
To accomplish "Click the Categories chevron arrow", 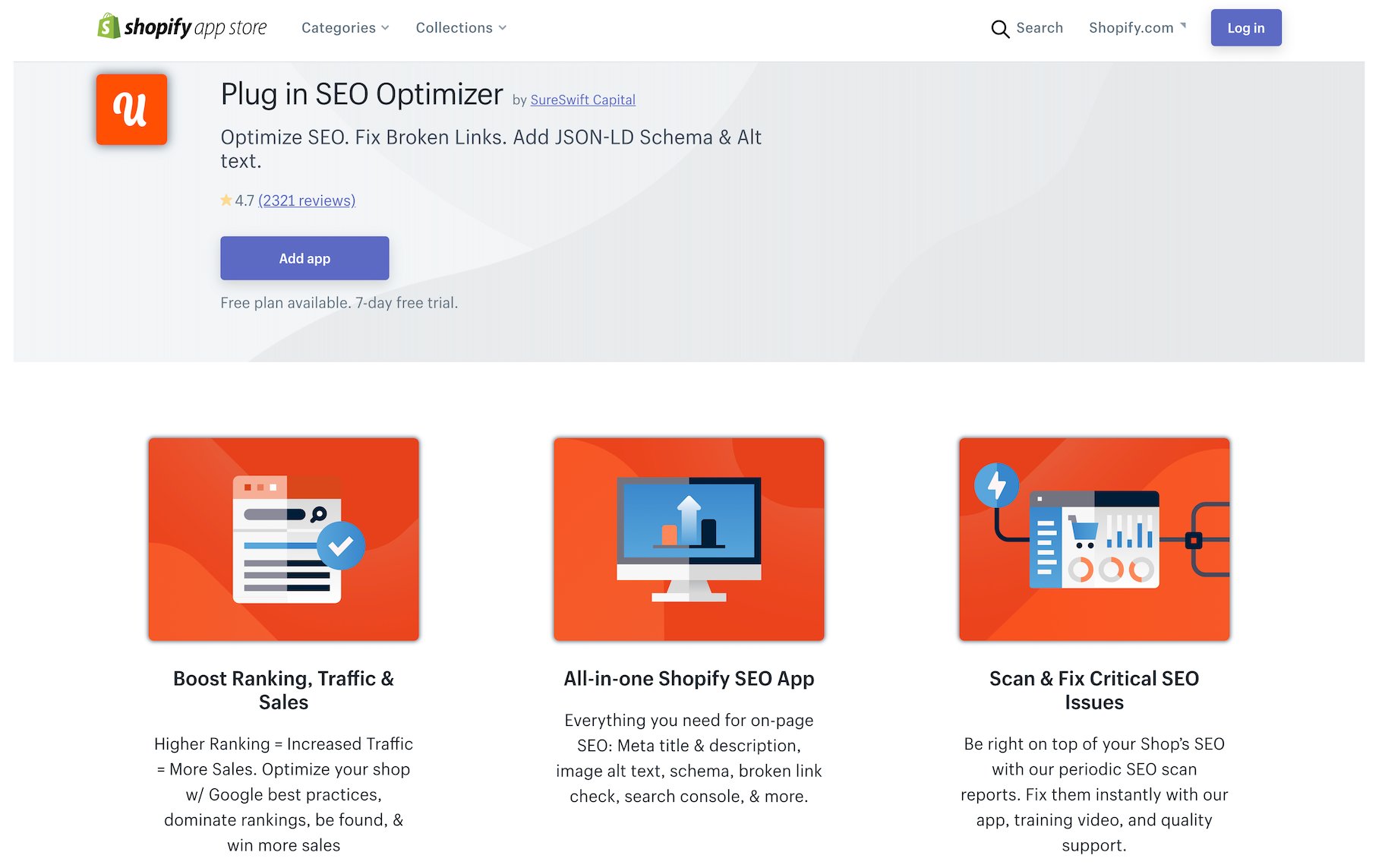I will (x=386, y=28).
